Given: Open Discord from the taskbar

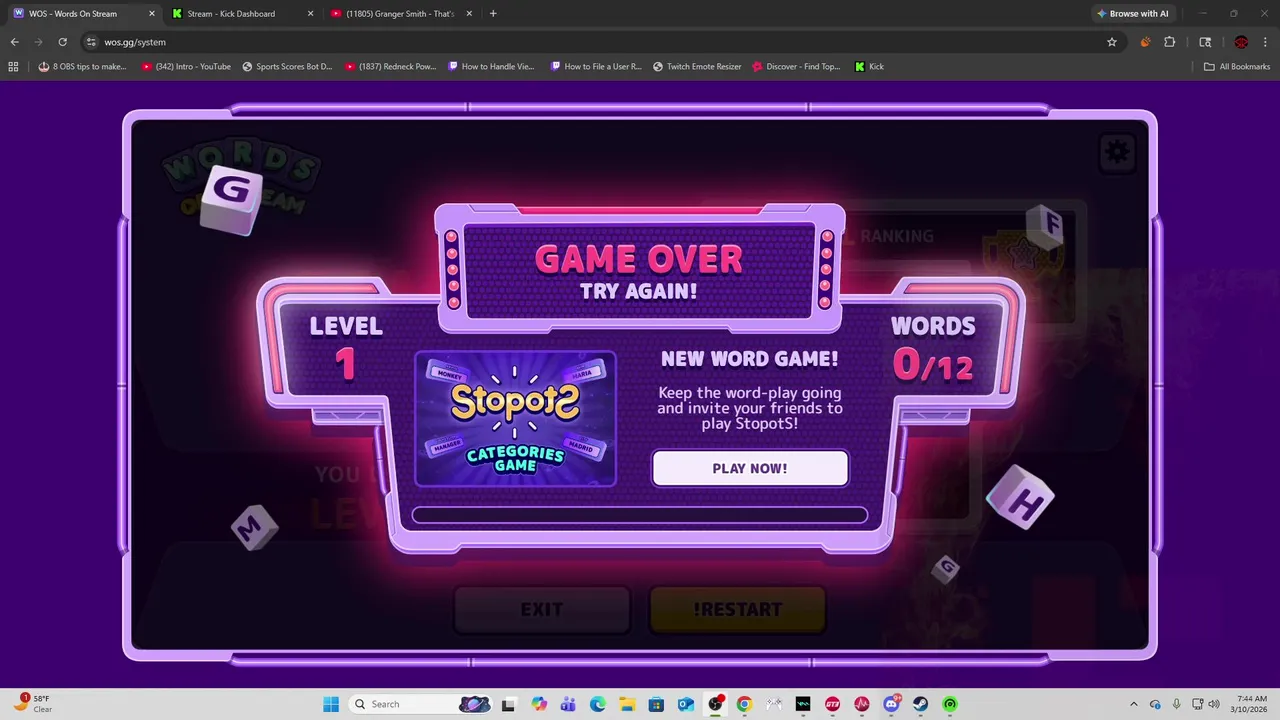Looking at the screenshot, I should coord(891,704).
